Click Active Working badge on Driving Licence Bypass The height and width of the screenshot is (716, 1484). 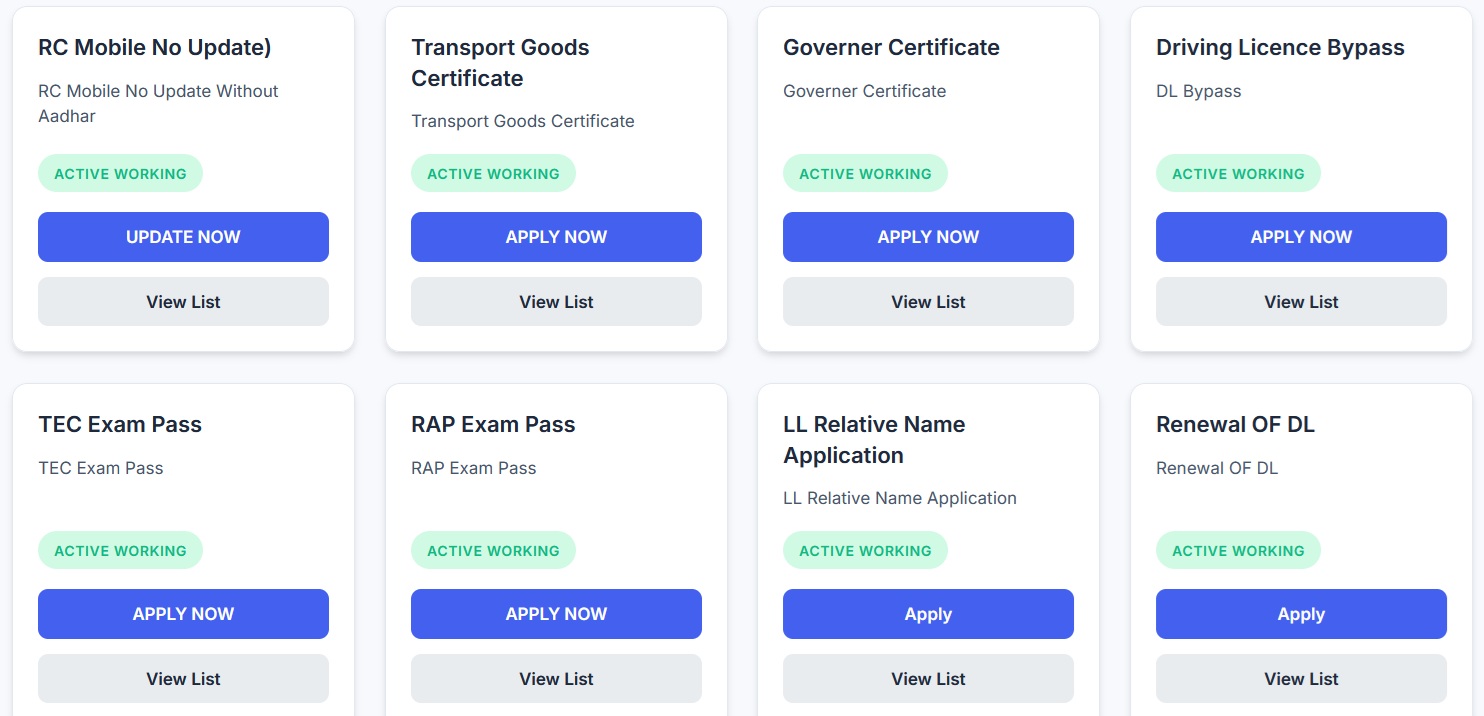click(x=1238, y=174)
